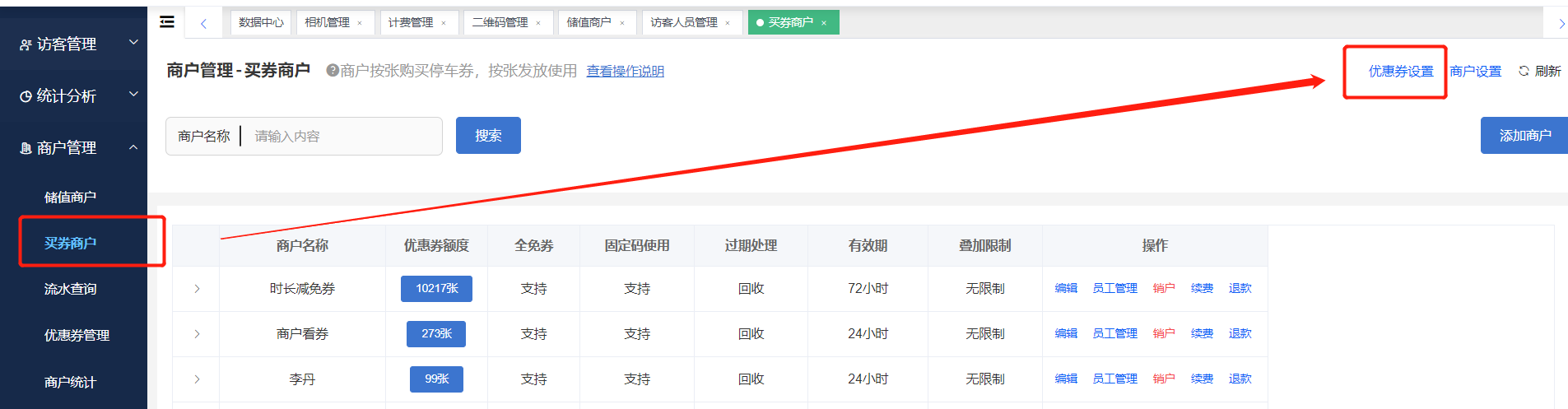Open the 流水查询 sidebar item
Screen dimensions: 1568x409
click(x=70, y=290)
